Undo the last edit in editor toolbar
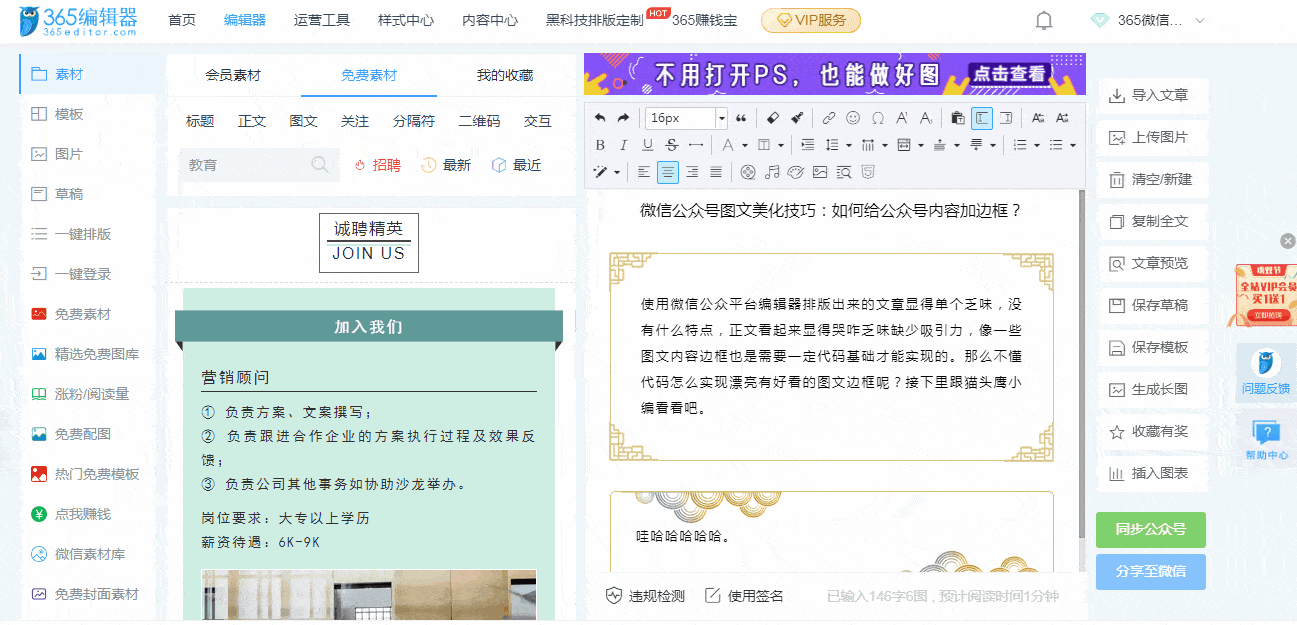Image resolution: width=1297 pixels, height=625 pixels. tap(599, 118)
